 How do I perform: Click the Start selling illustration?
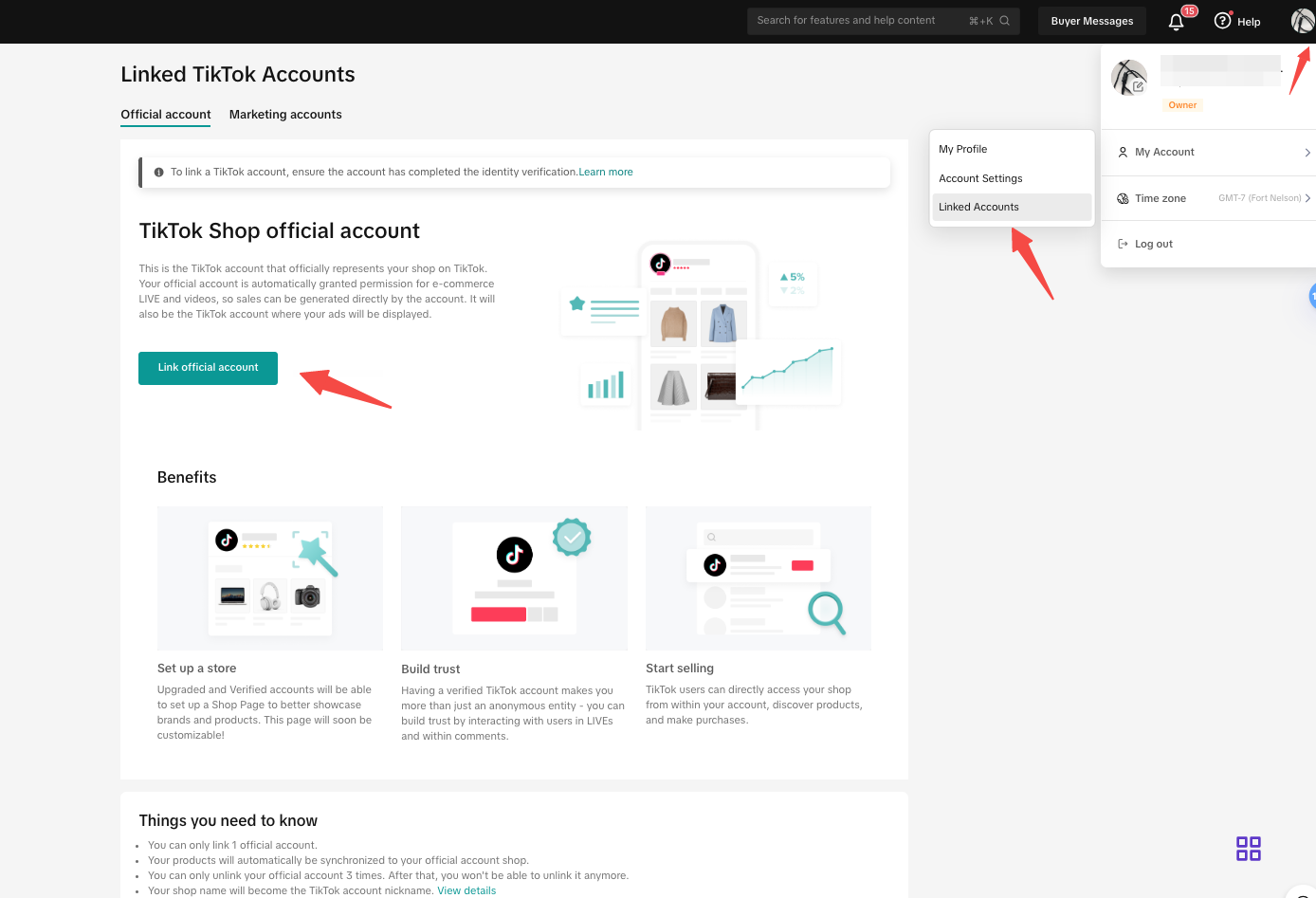click(759, 578)
